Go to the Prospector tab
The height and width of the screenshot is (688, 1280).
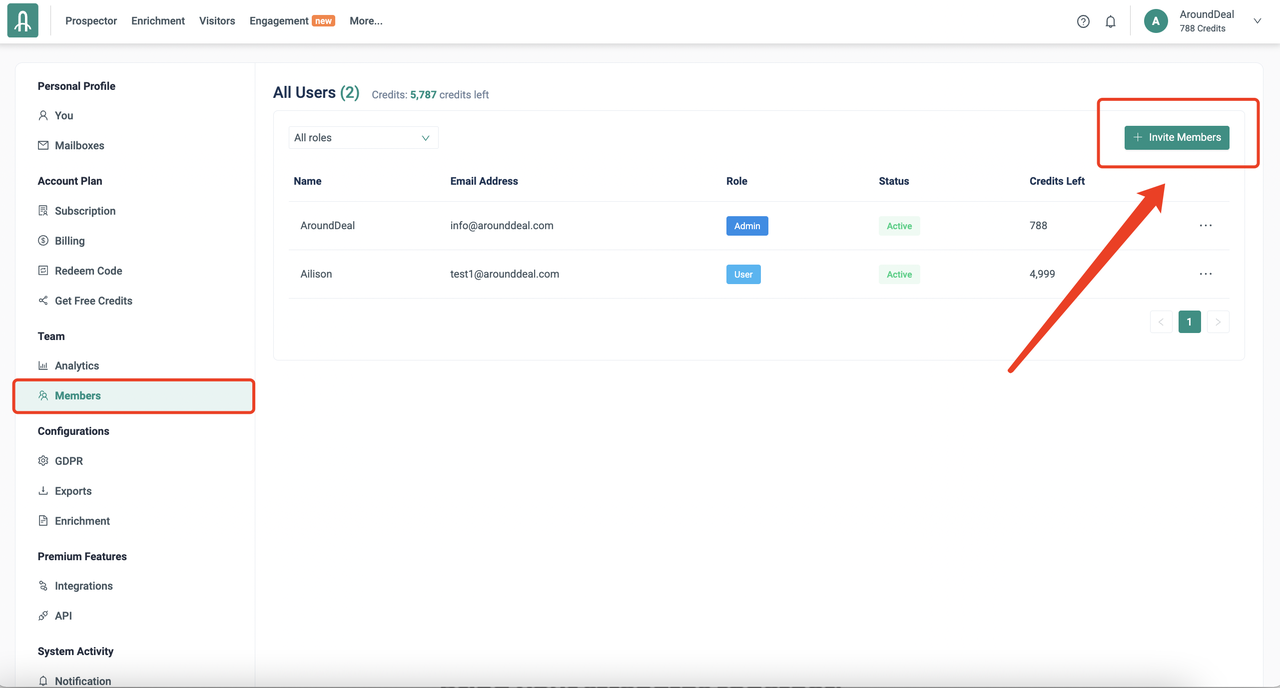(x=91, y=21)
